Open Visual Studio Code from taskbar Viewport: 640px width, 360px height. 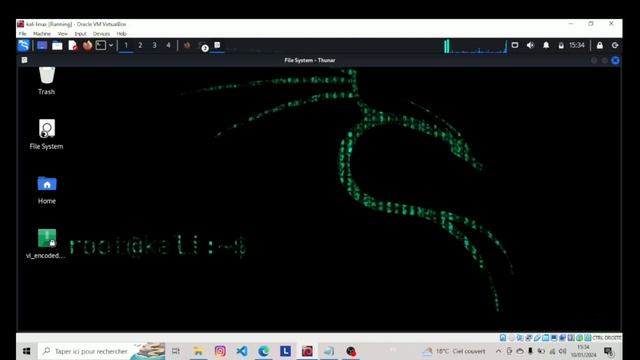242,351
